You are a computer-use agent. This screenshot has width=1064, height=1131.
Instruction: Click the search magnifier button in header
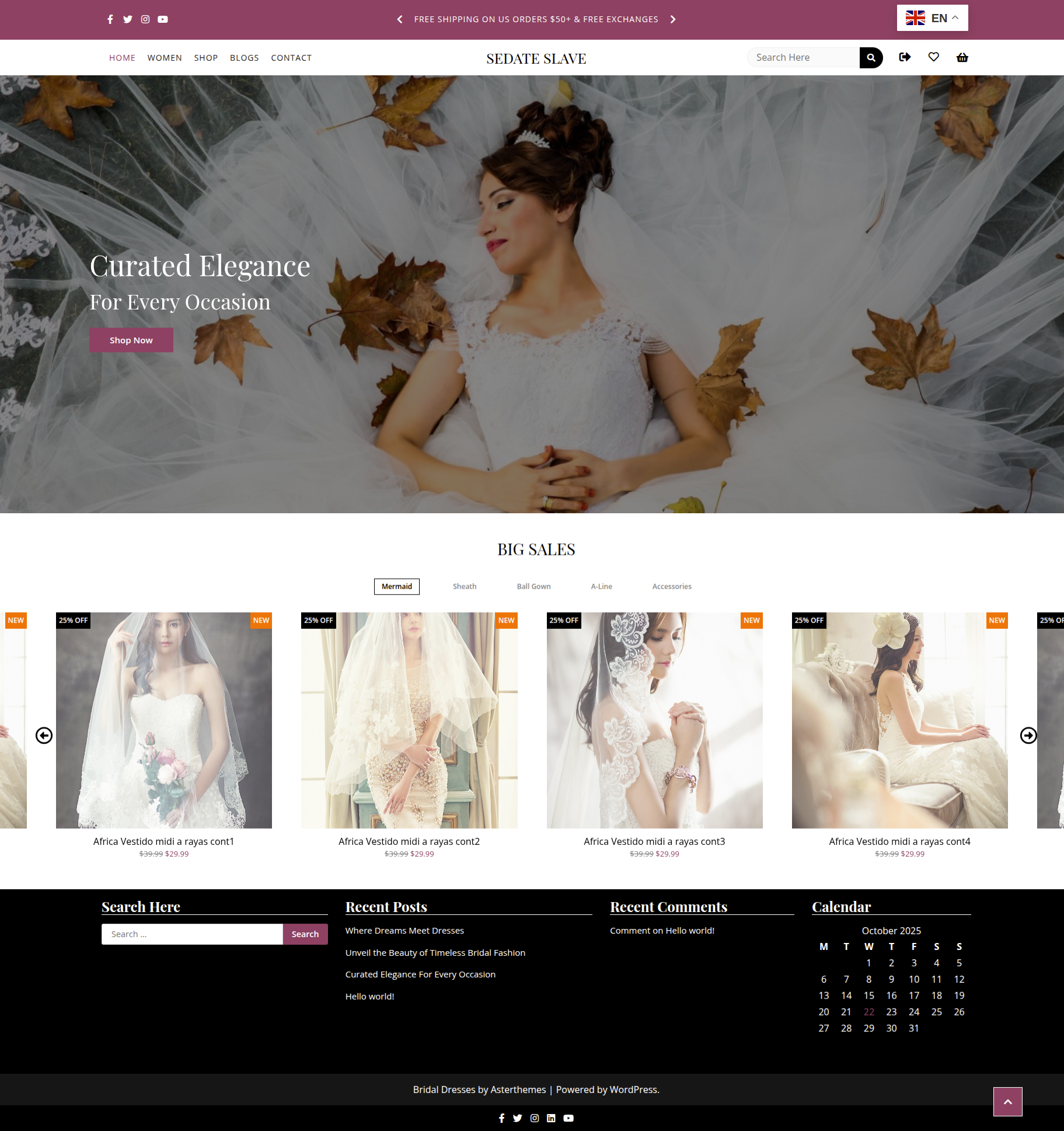871,57
